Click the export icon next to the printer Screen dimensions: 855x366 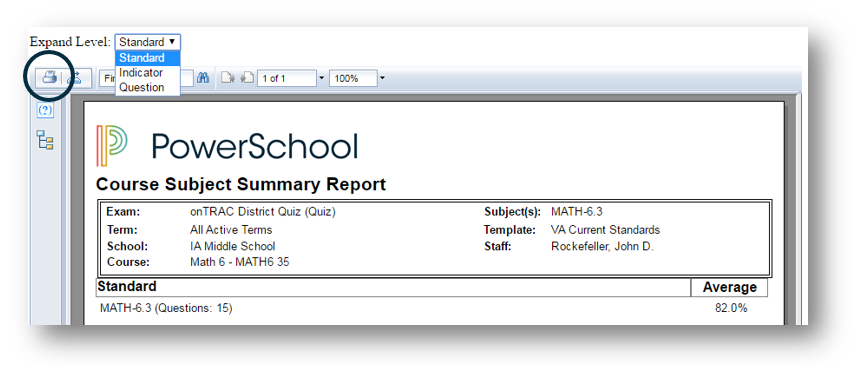[74, 78]
